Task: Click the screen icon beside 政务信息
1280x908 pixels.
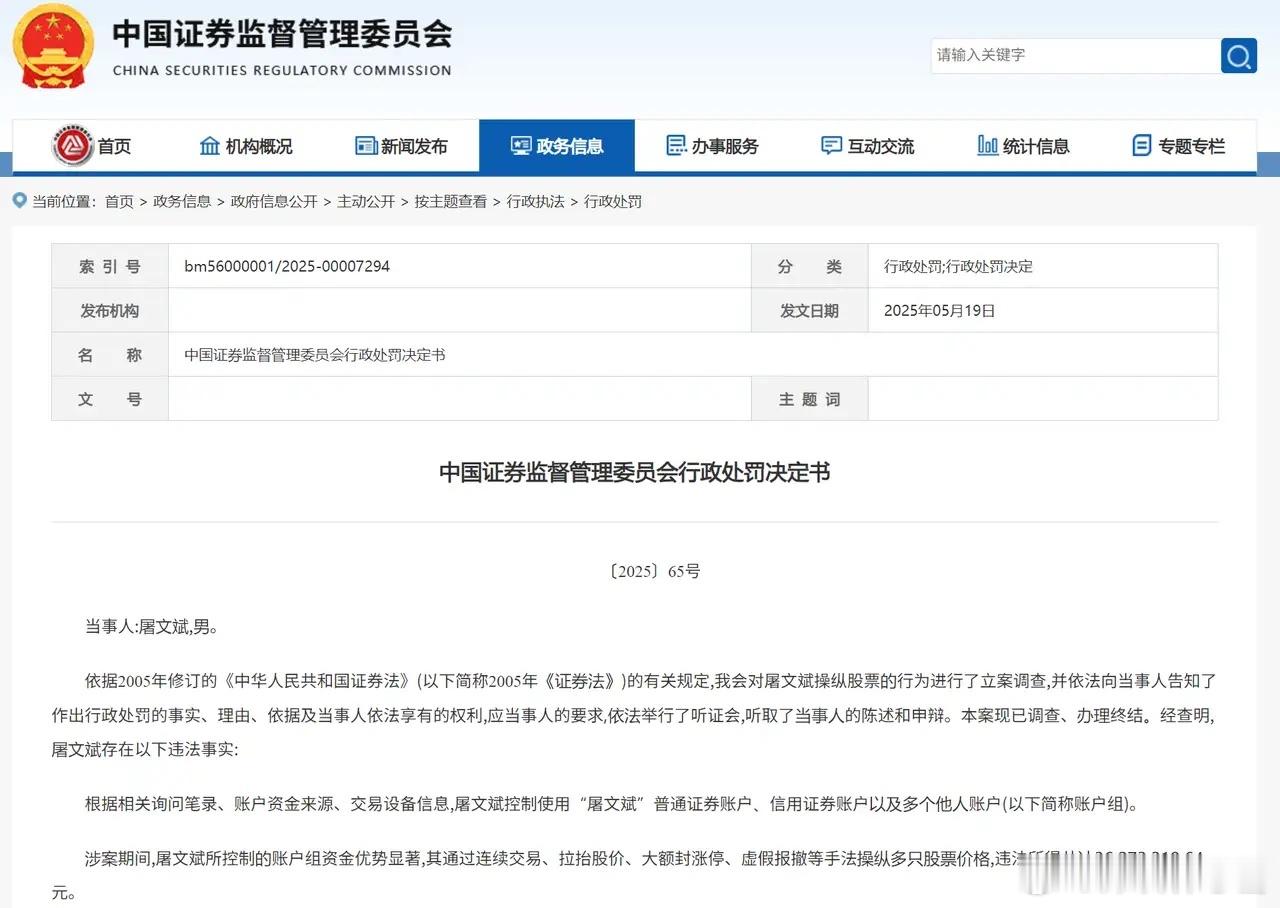Action: [521, 146]
